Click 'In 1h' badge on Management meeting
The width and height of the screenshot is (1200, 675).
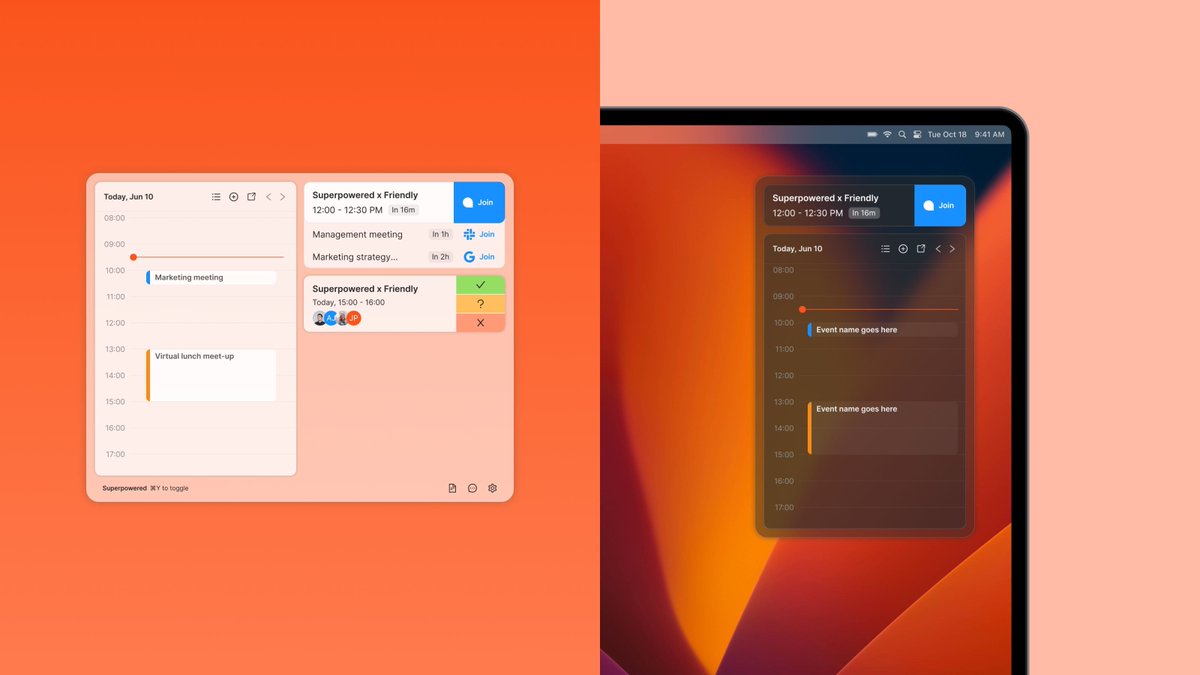pos(440,234)
